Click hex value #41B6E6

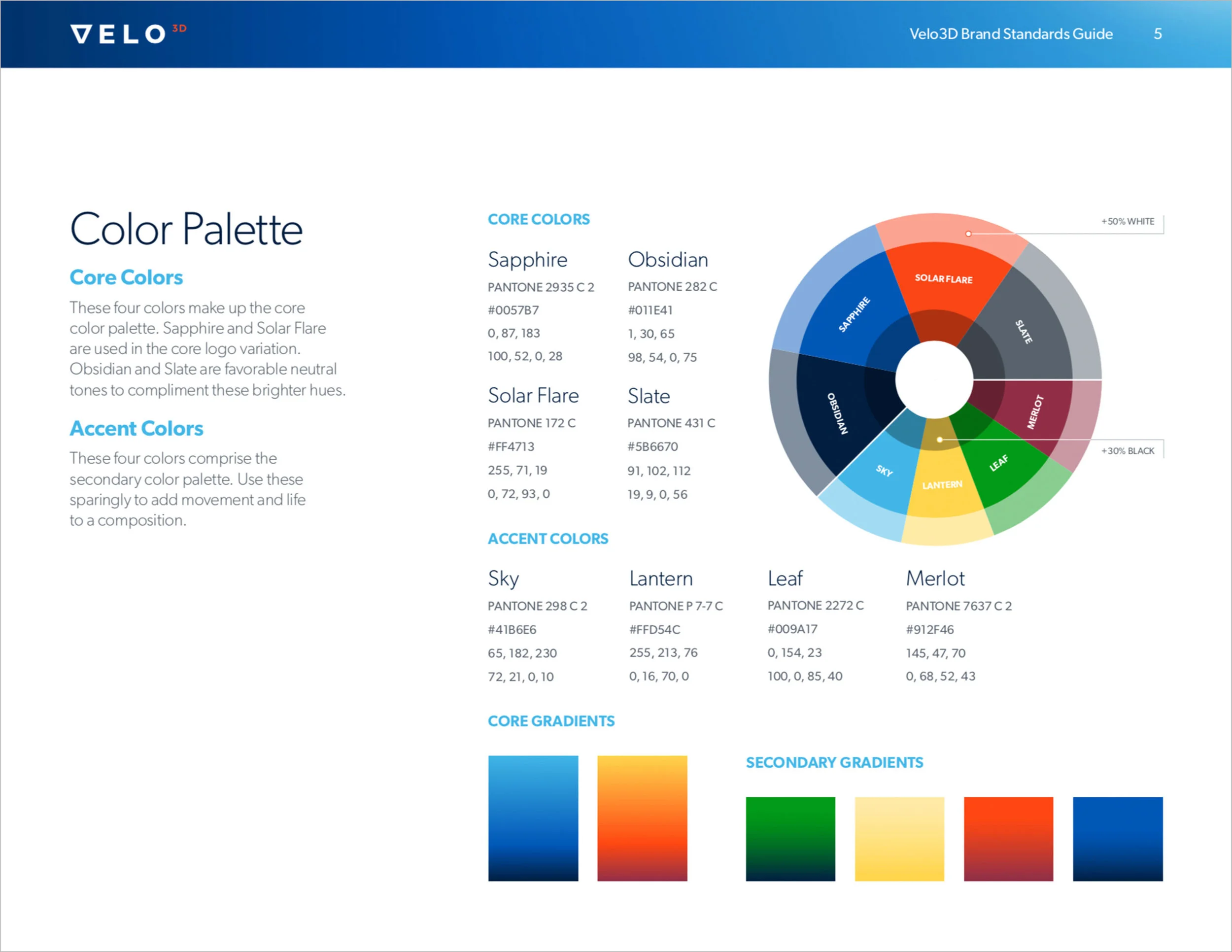[x=512, y=629]
